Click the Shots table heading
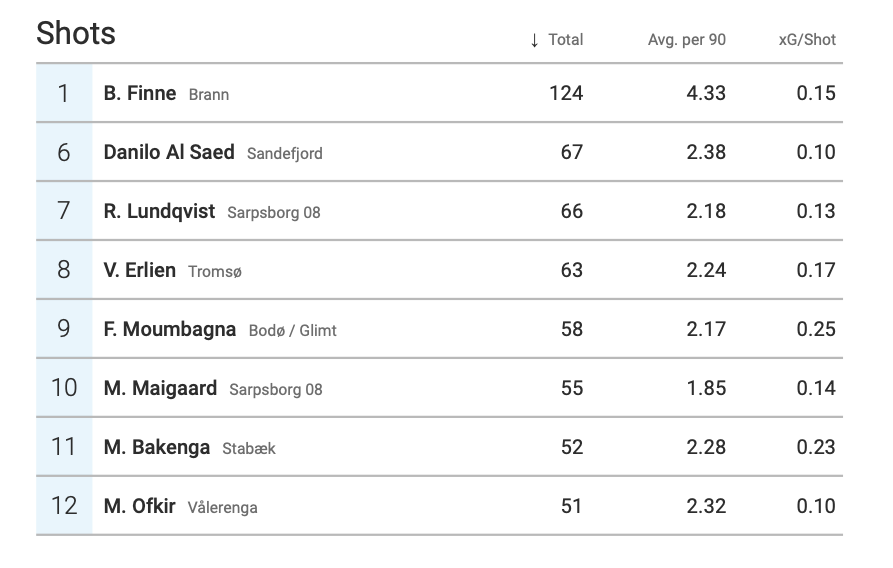893x568 pixels. (76, 34)
